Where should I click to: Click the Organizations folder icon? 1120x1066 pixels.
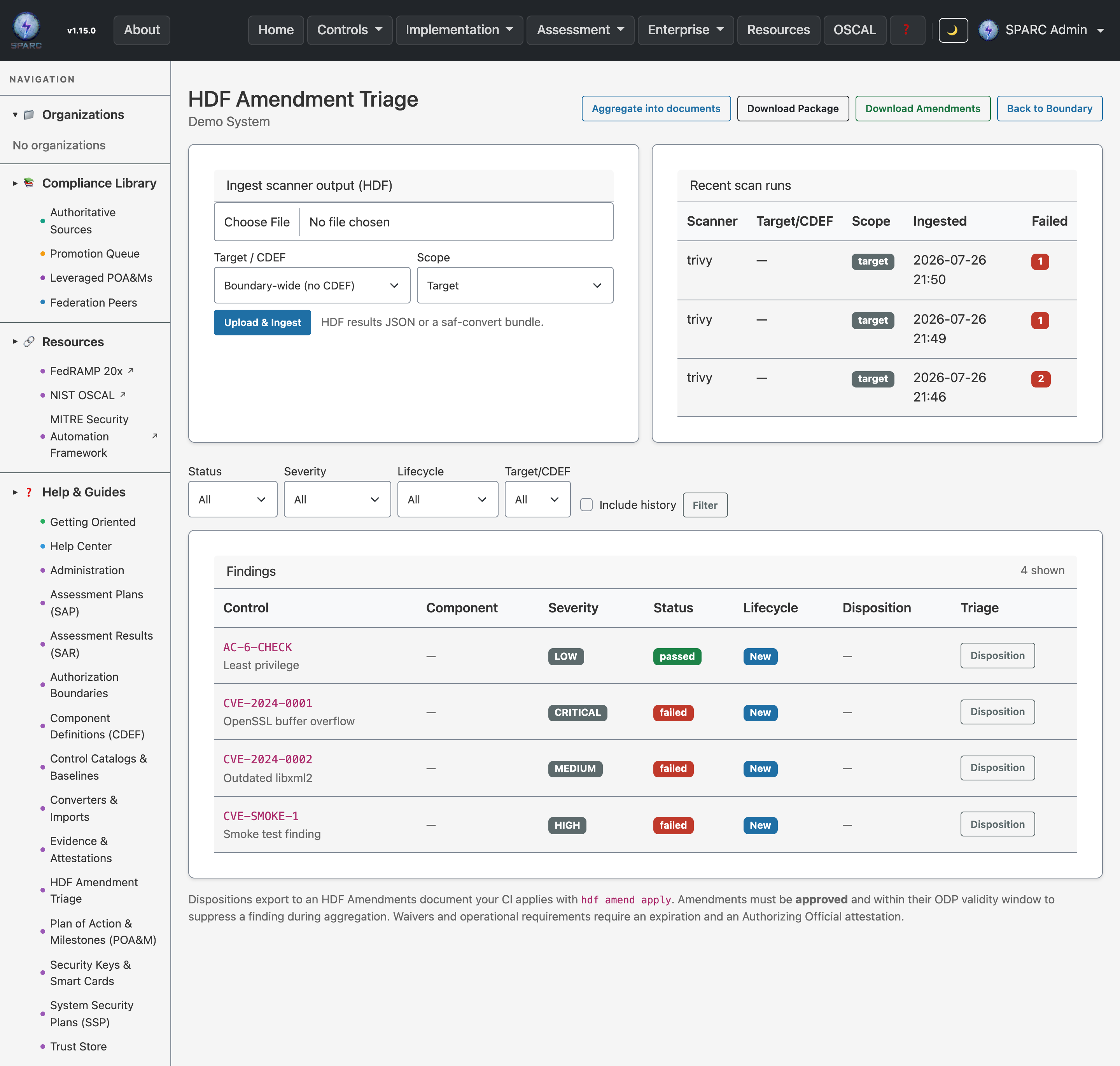point(29,115)
